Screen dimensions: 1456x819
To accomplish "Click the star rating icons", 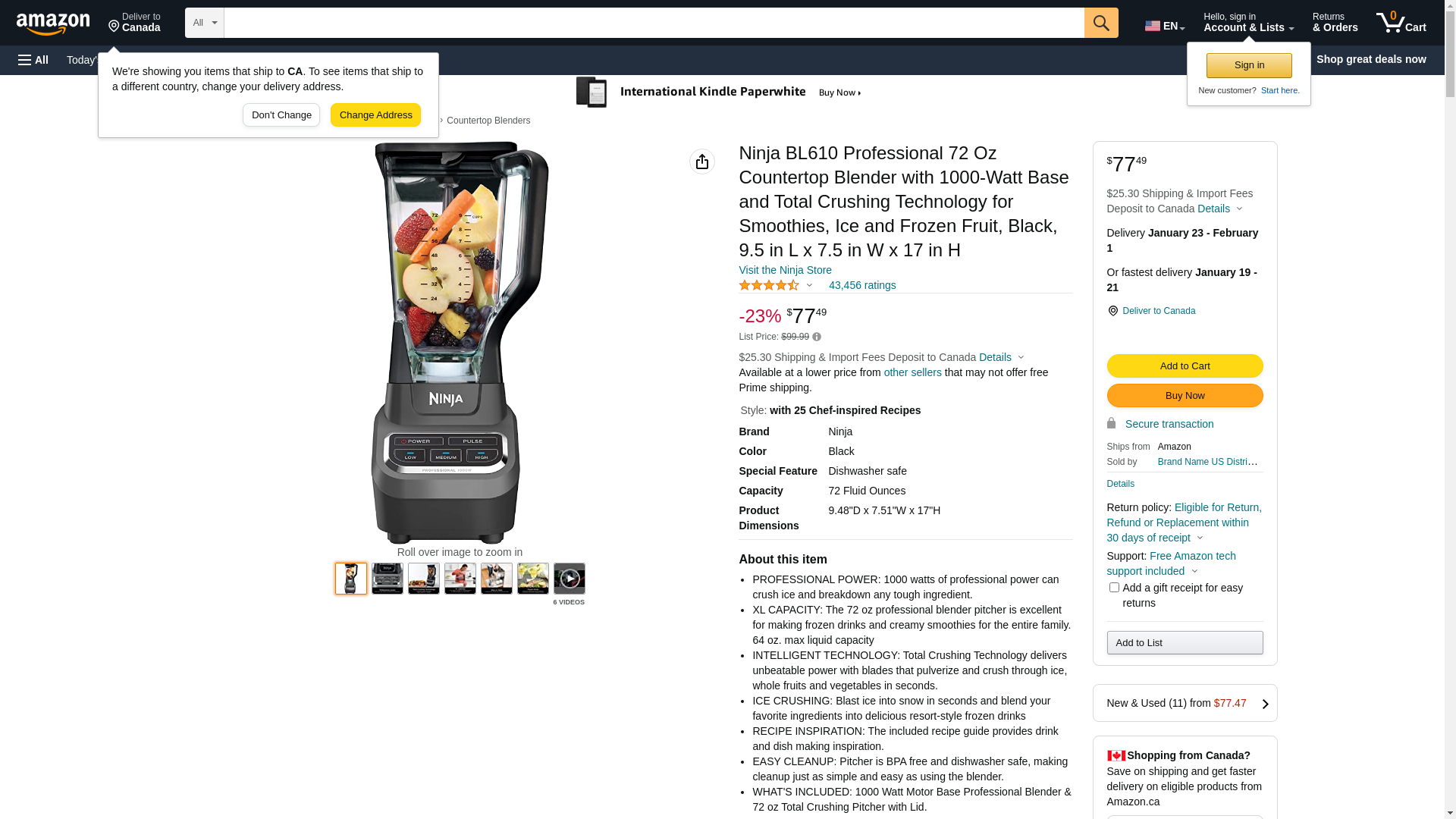I will [x=768, y=285].
